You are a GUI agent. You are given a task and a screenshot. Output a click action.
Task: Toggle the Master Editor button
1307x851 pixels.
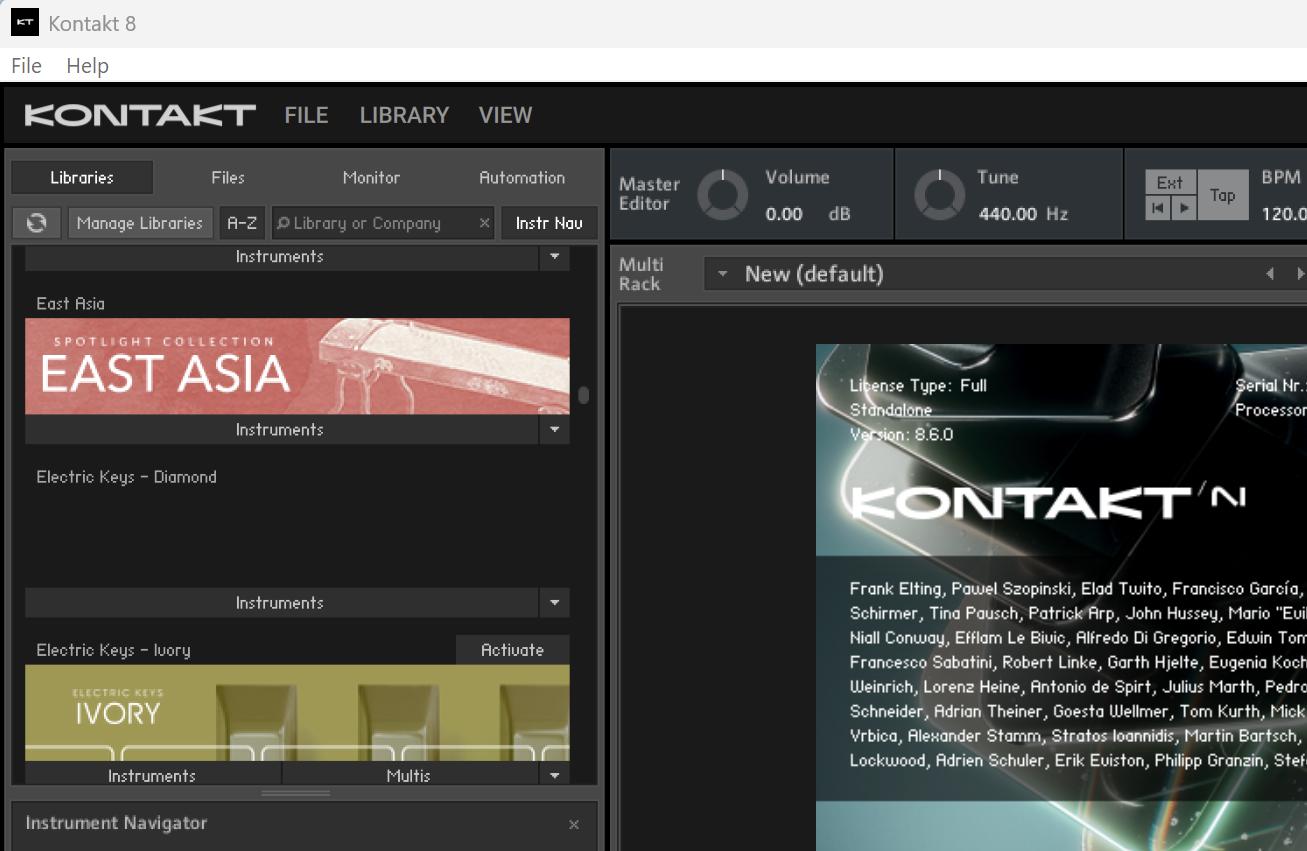[649, 194]
